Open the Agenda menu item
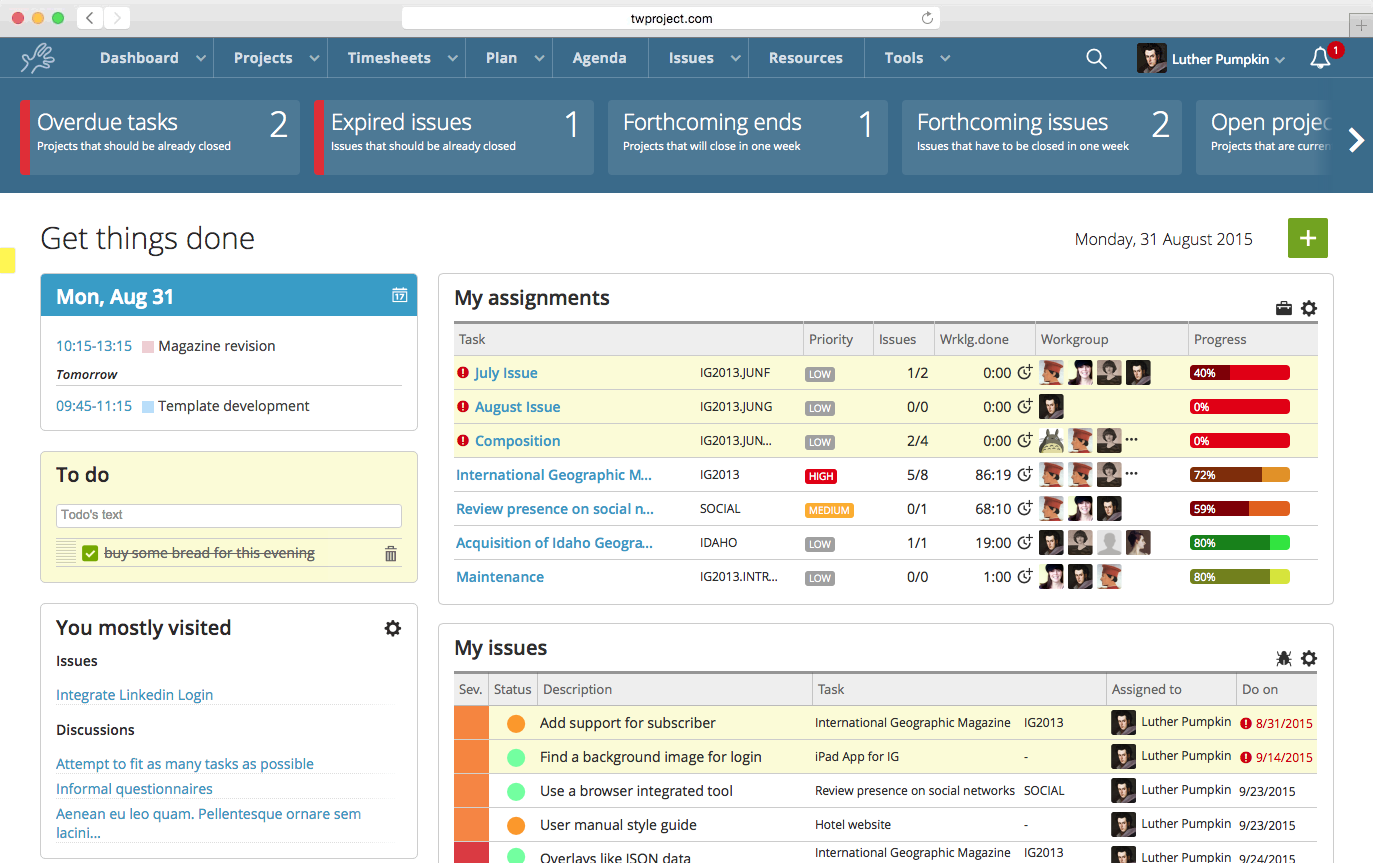Screen dimensions: 1373x863 click(599, 58)
